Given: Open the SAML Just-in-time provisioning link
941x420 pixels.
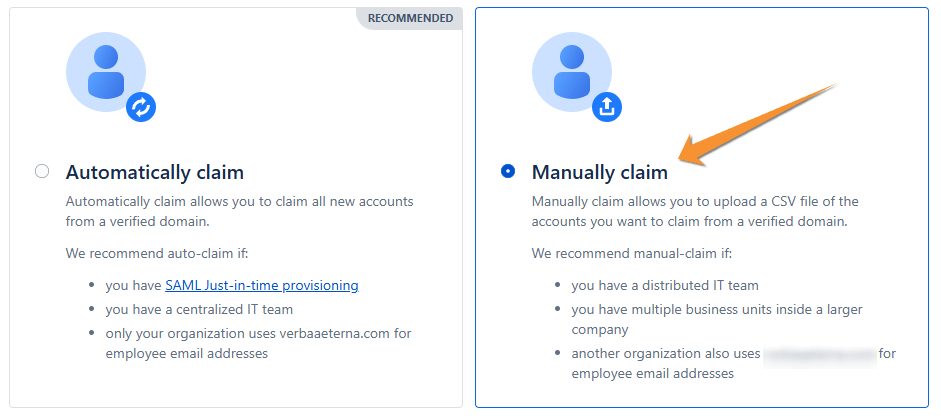Looking at the screenshot, I should 261,285.
